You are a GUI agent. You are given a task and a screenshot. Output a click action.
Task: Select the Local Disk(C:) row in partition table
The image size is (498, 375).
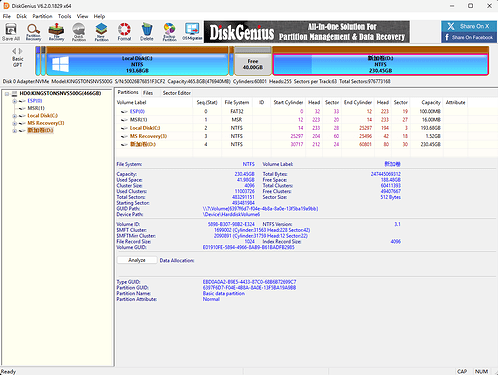pos(307,128)
